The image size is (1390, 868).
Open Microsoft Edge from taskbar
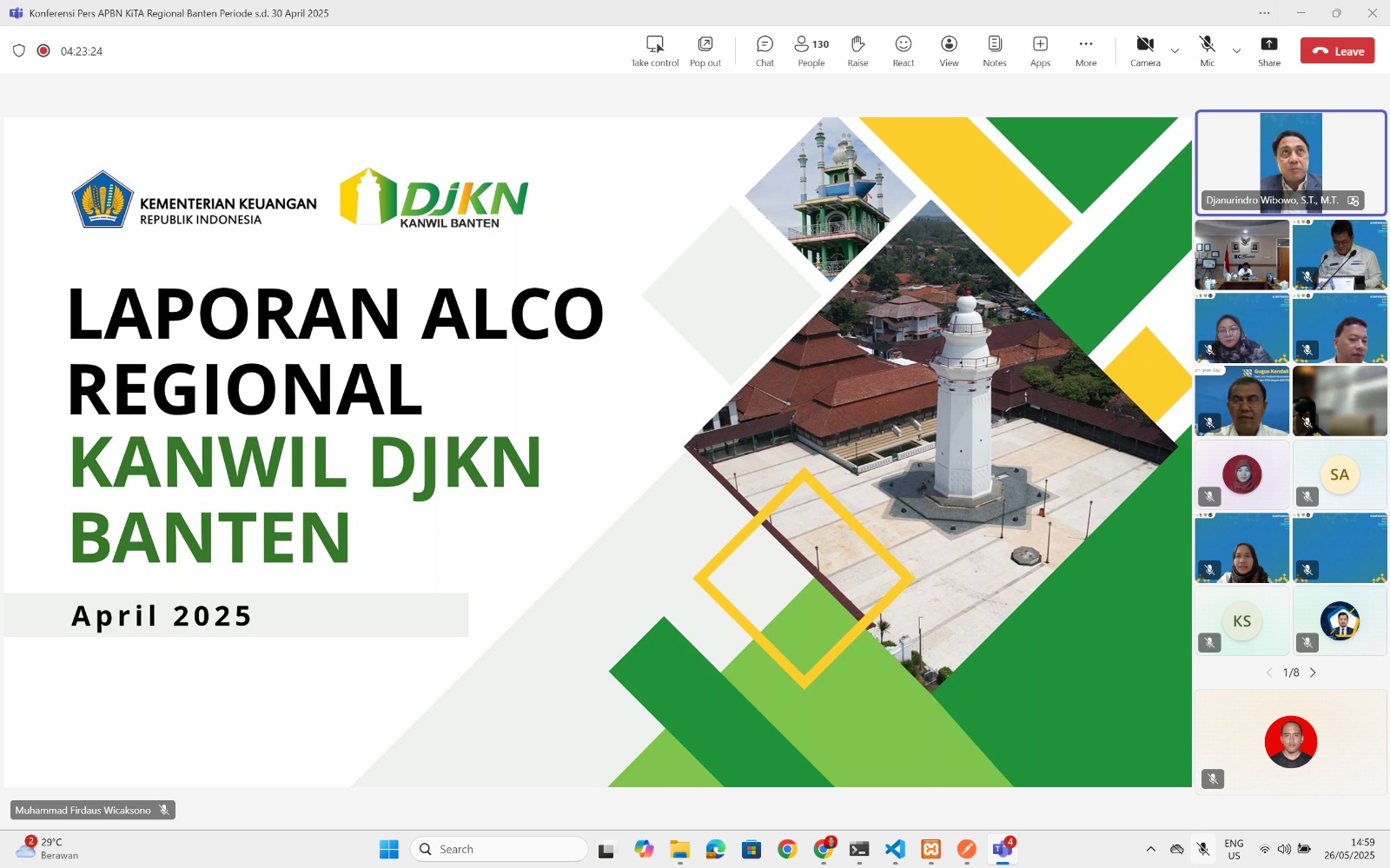(715, 849)
